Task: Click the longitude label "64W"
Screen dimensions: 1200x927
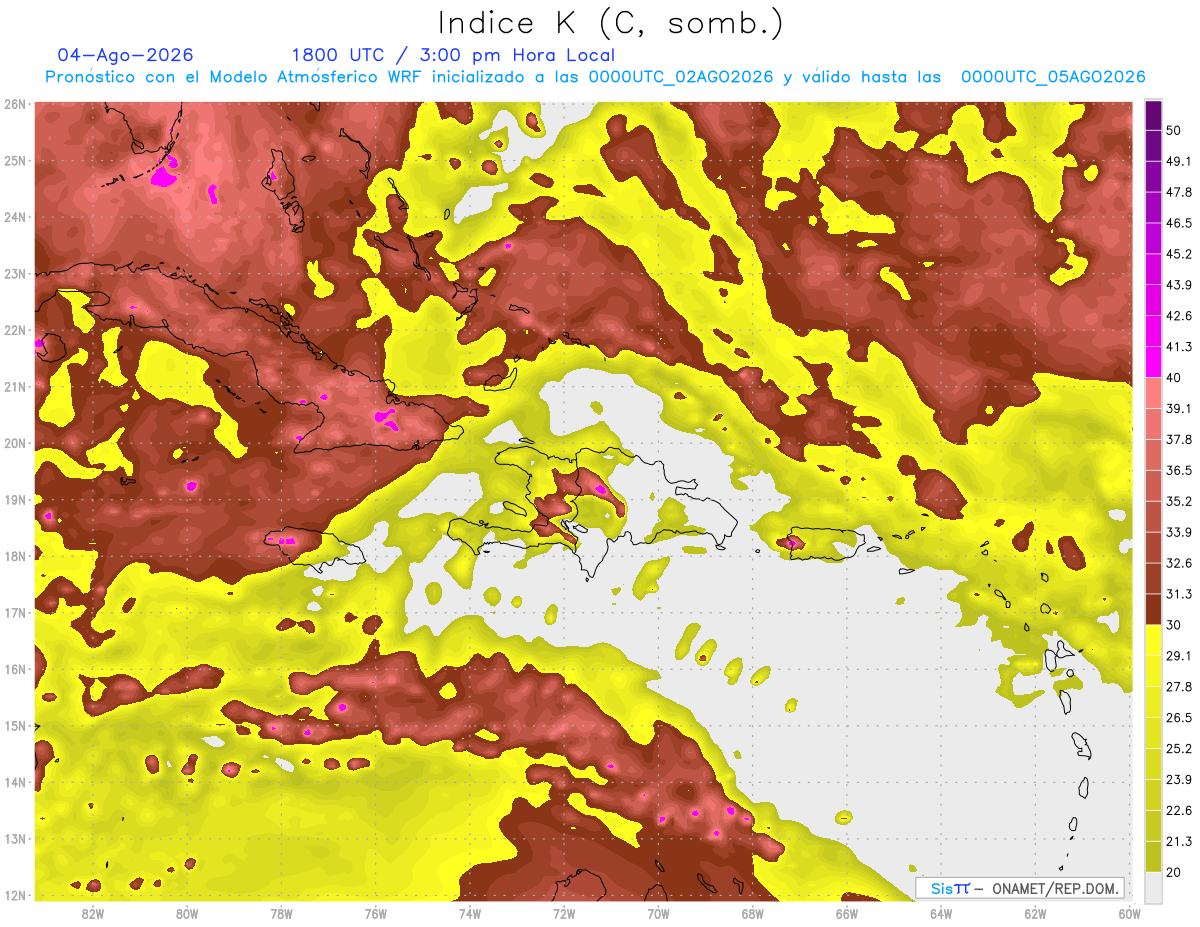Action: pos(940,913)
